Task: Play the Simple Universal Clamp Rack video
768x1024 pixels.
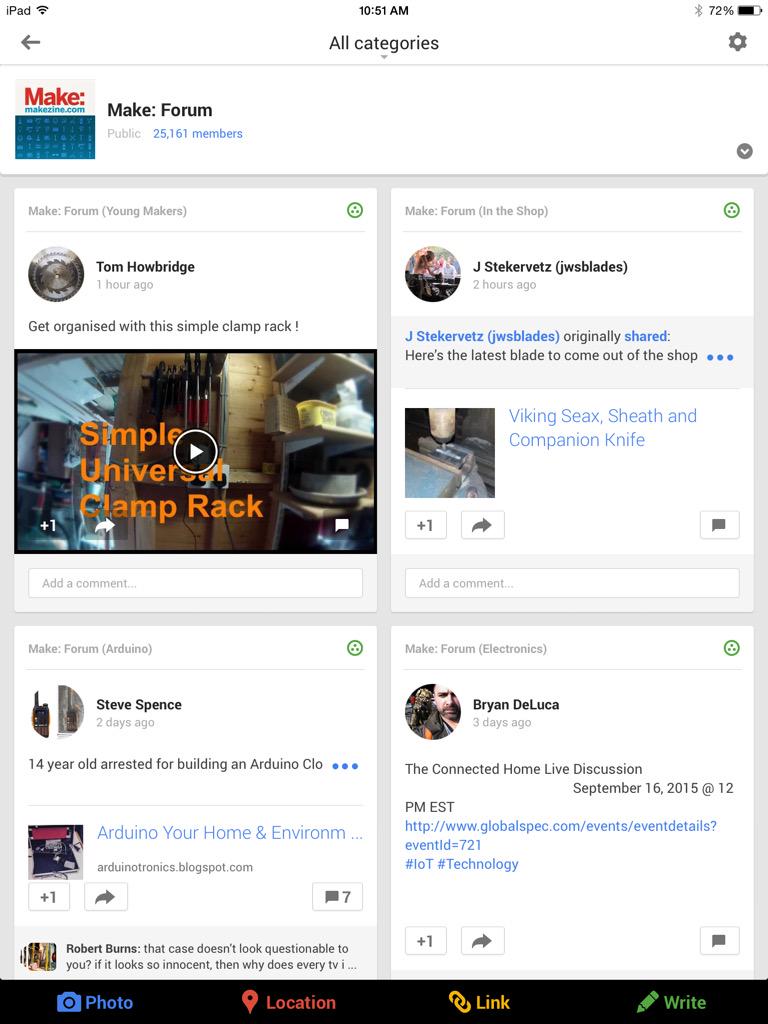Action: [x=195, y=451]
